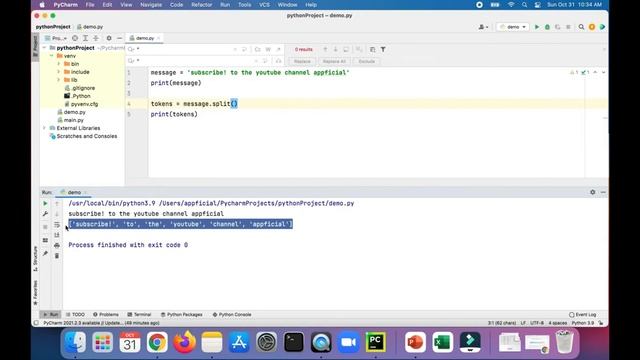Click the PyCharm update available notification
640x360 pixels.
pyautogui.click(x=101, y=323)
